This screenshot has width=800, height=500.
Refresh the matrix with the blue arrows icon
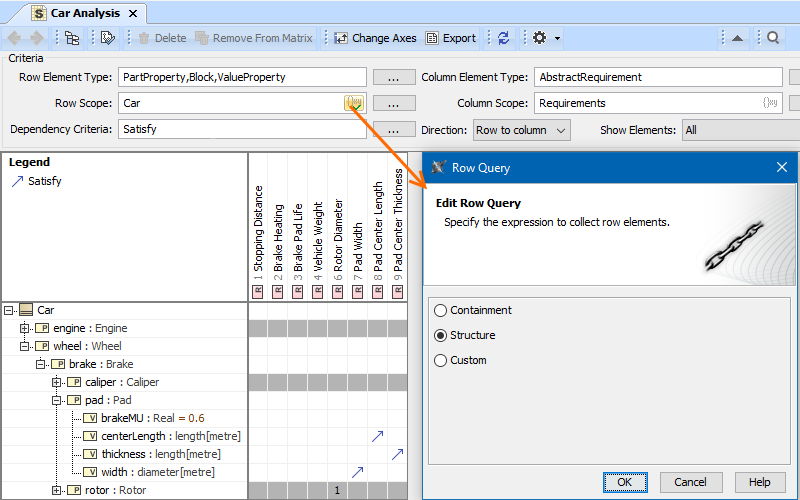504,38
